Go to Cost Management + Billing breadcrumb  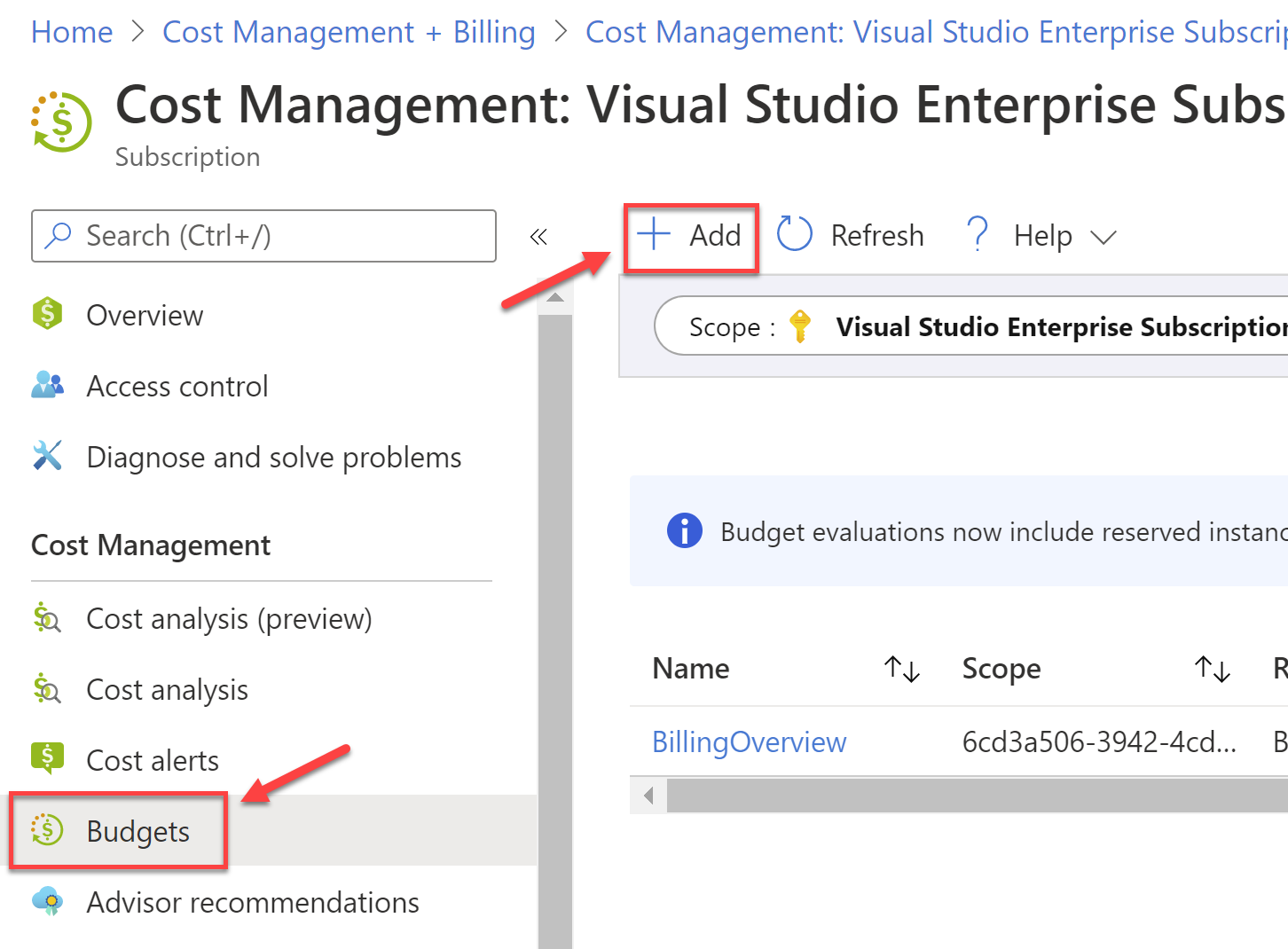pos(349,32)
